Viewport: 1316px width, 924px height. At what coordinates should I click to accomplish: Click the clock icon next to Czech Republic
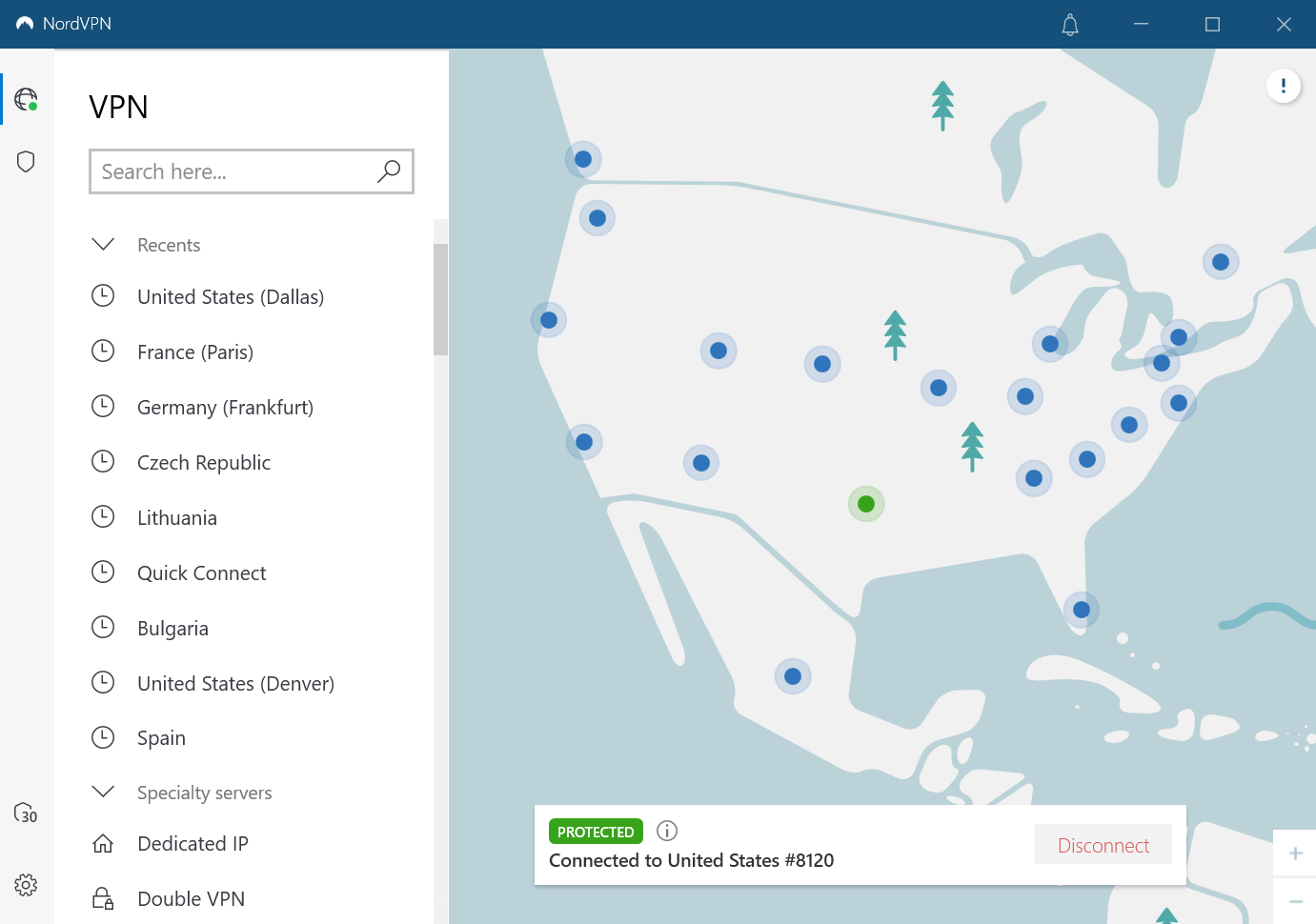coord(103,462)
